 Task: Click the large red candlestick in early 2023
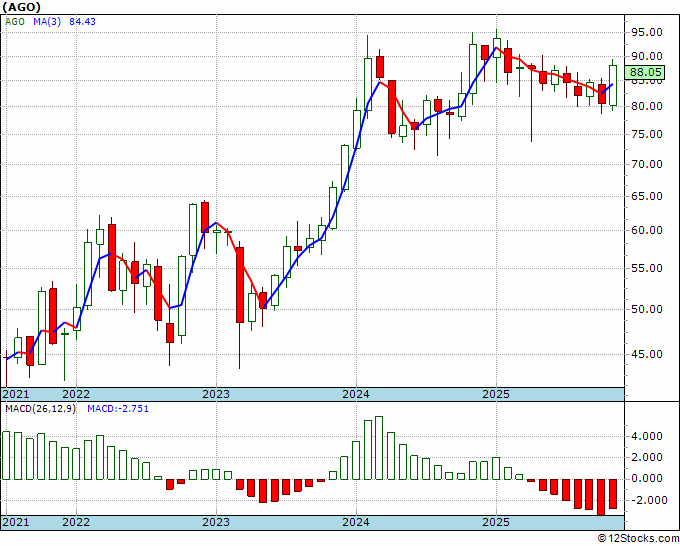point(240,285)
